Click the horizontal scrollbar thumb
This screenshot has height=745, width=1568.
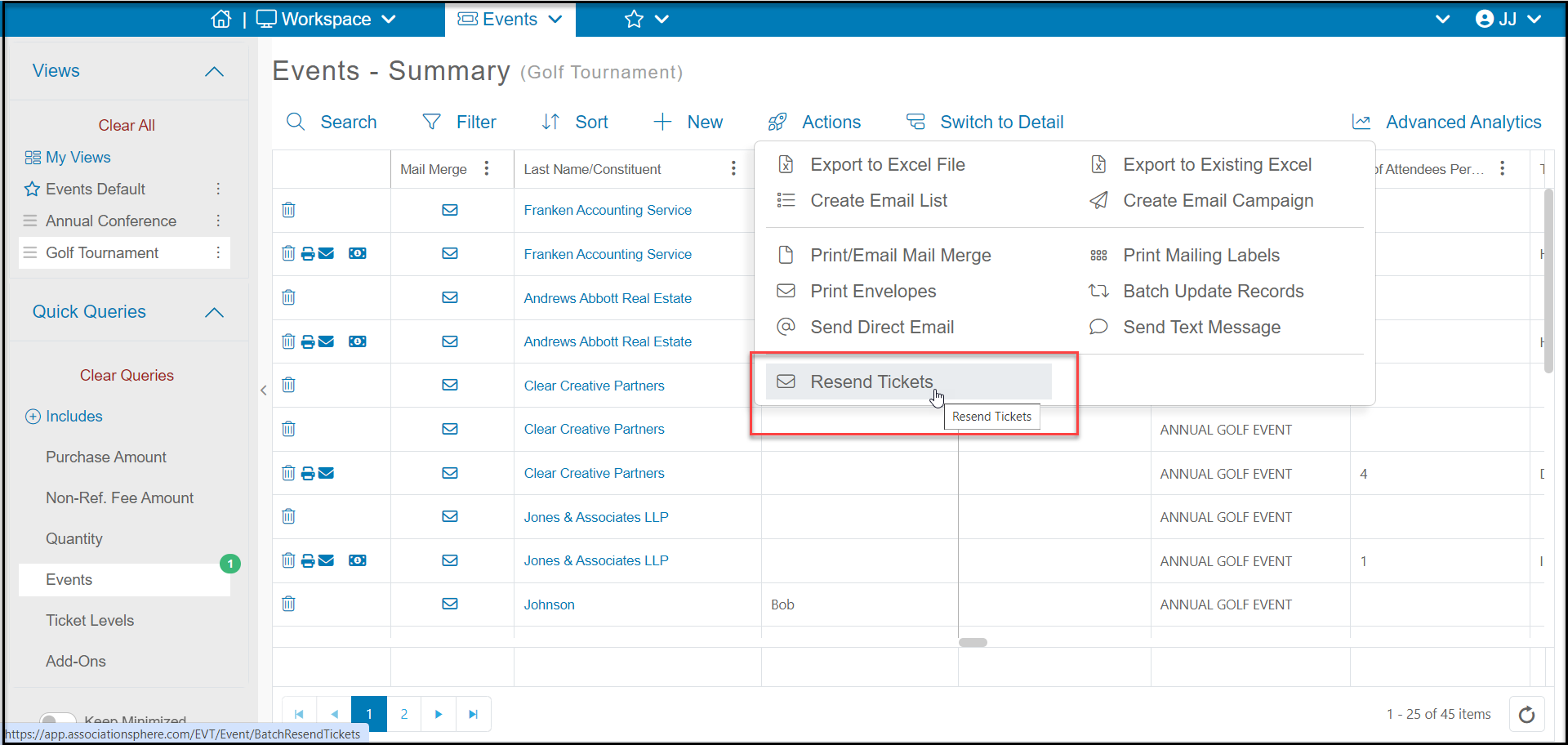973,642
